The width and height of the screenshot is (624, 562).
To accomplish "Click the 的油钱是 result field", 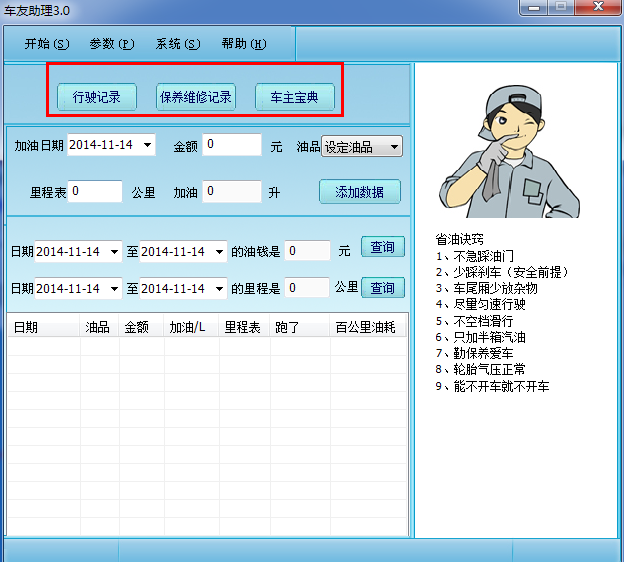I will [307, 251].
